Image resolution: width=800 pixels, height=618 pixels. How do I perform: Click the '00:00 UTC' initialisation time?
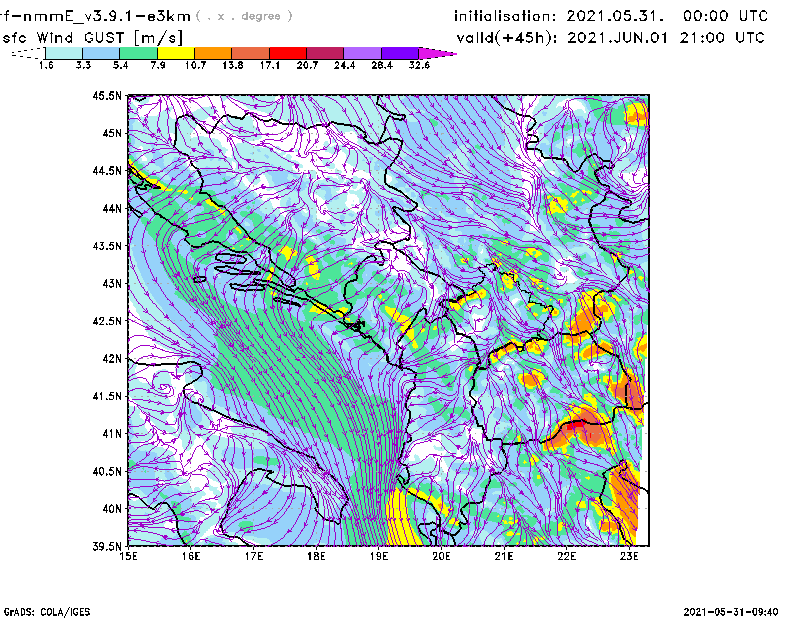pos(726,16)
